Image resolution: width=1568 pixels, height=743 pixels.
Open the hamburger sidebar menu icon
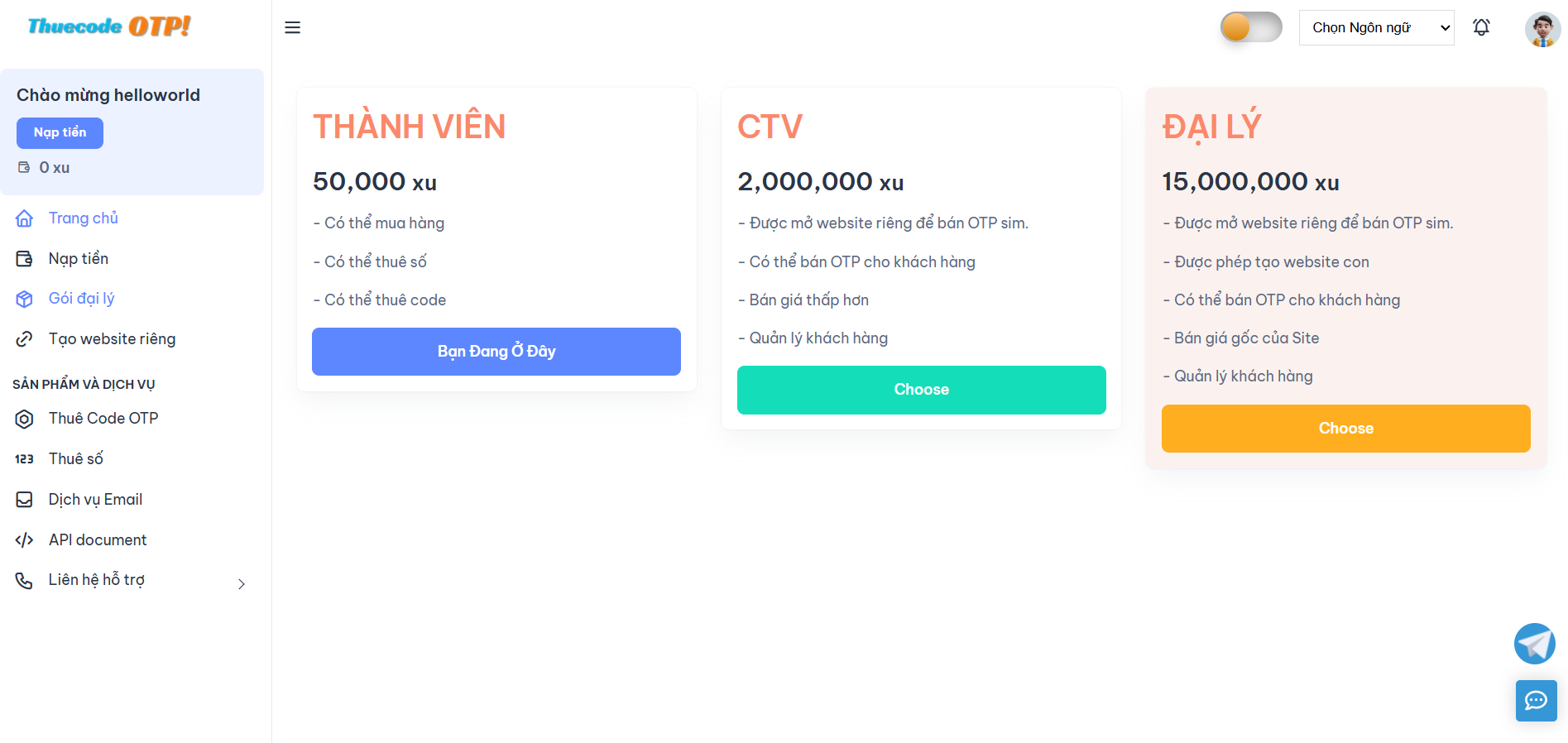pyautogui.click(x=292, y=27)
